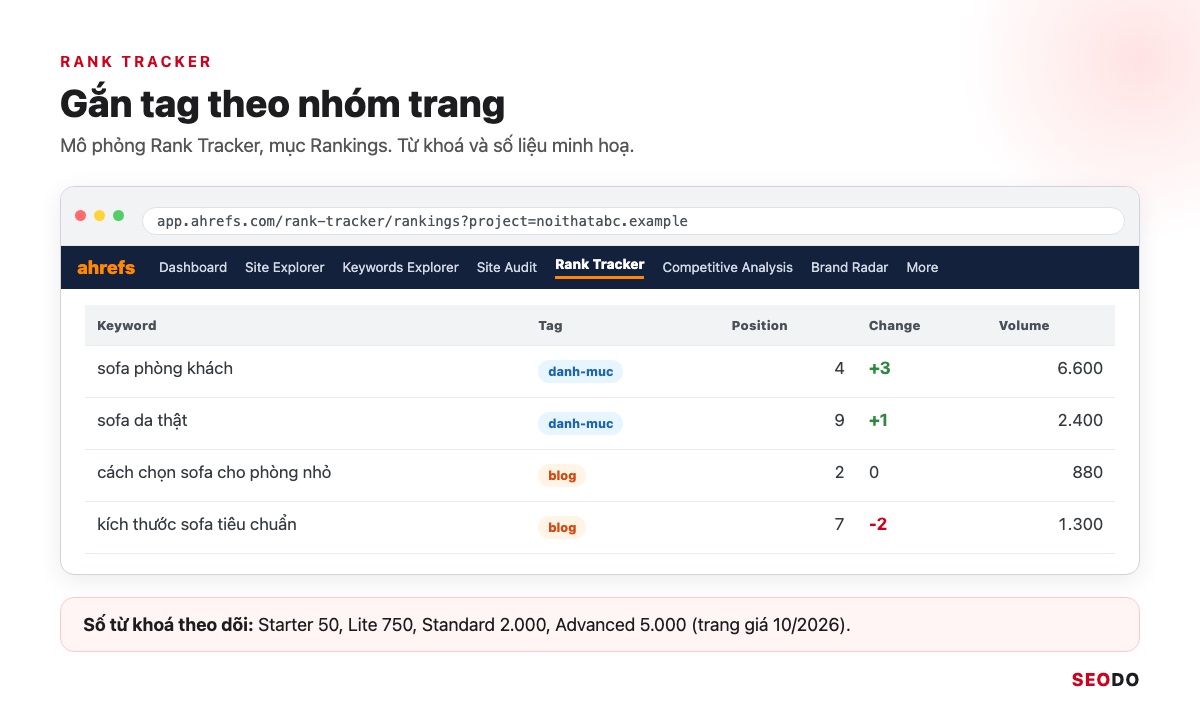This screenshot has width=1200, height=712.
Task: Select keyword 'kích thước sofa tiêu chuẩn'
Action: tap(197, 524)
